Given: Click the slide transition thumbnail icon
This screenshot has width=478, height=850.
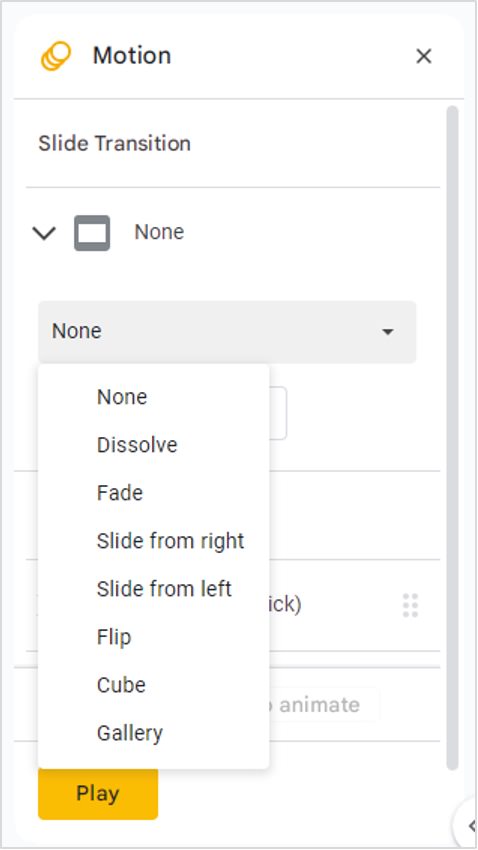Looking at the screenshot, I should click(92, 233).
